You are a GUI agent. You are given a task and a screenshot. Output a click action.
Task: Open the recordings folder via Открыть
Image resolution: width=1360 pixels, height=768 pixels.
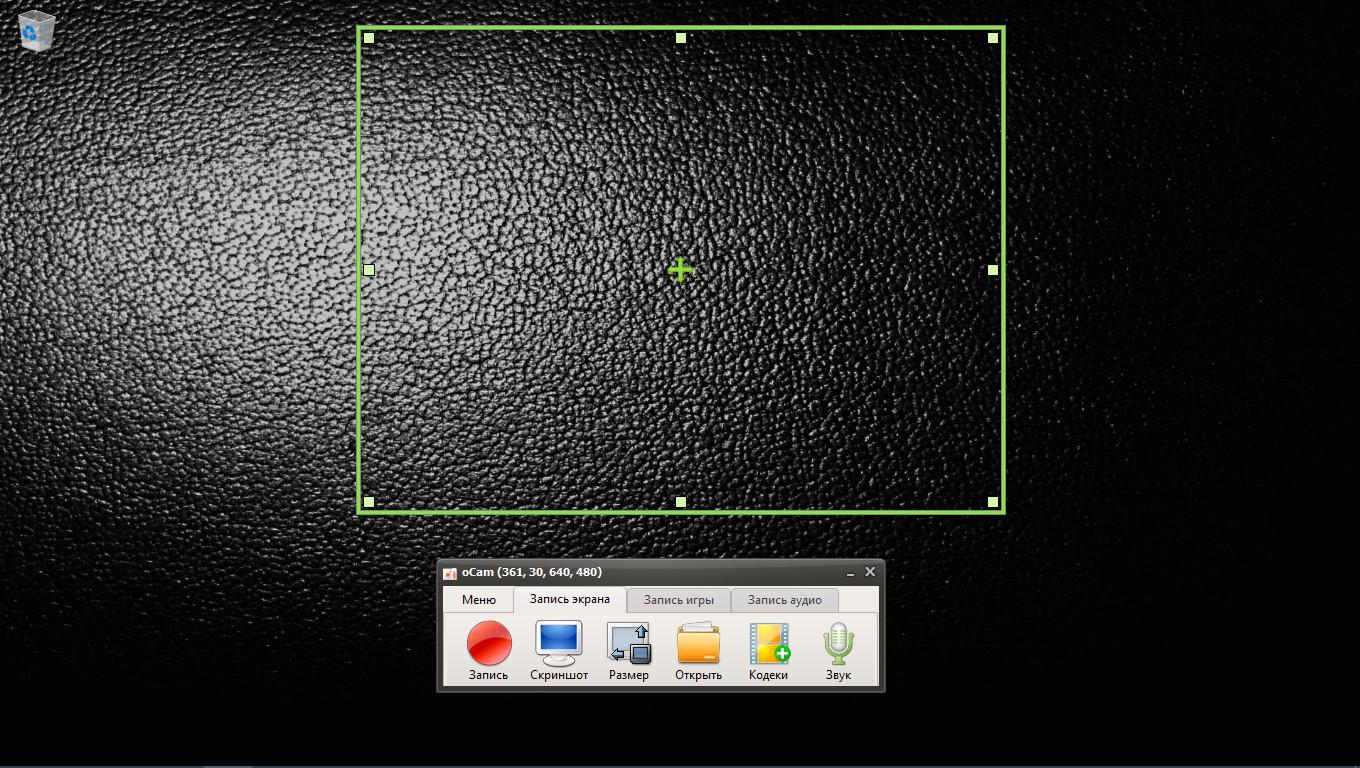pyautogui.click(x=698, y=645)
